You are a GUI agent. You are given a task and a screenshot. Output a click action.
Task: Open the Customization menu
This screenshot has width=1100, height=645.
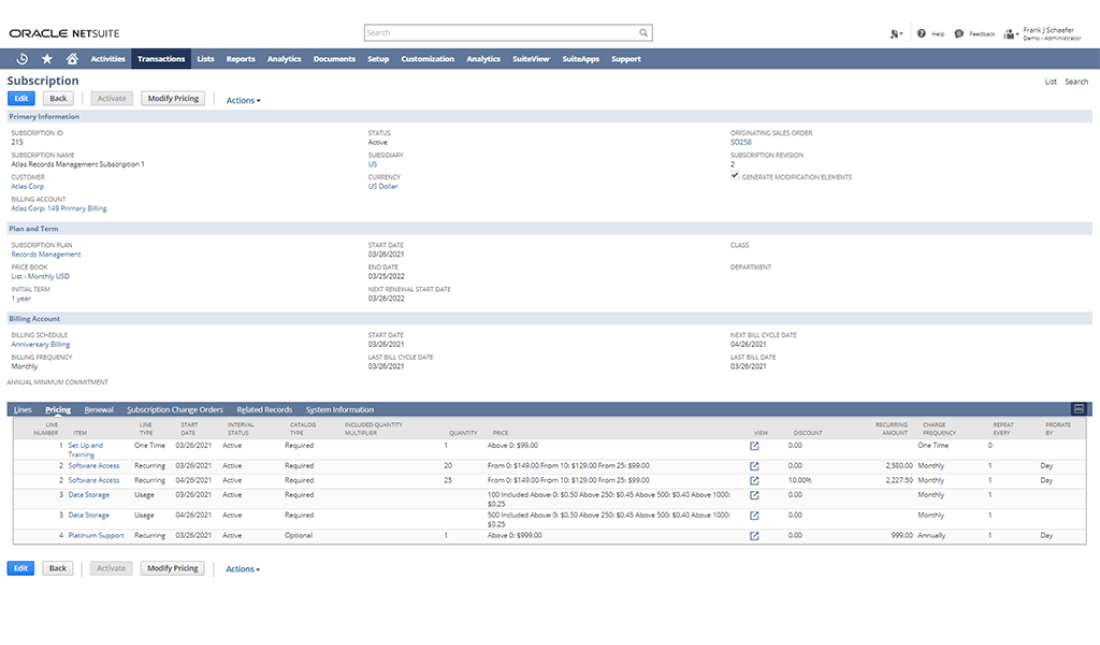(427, 59)
